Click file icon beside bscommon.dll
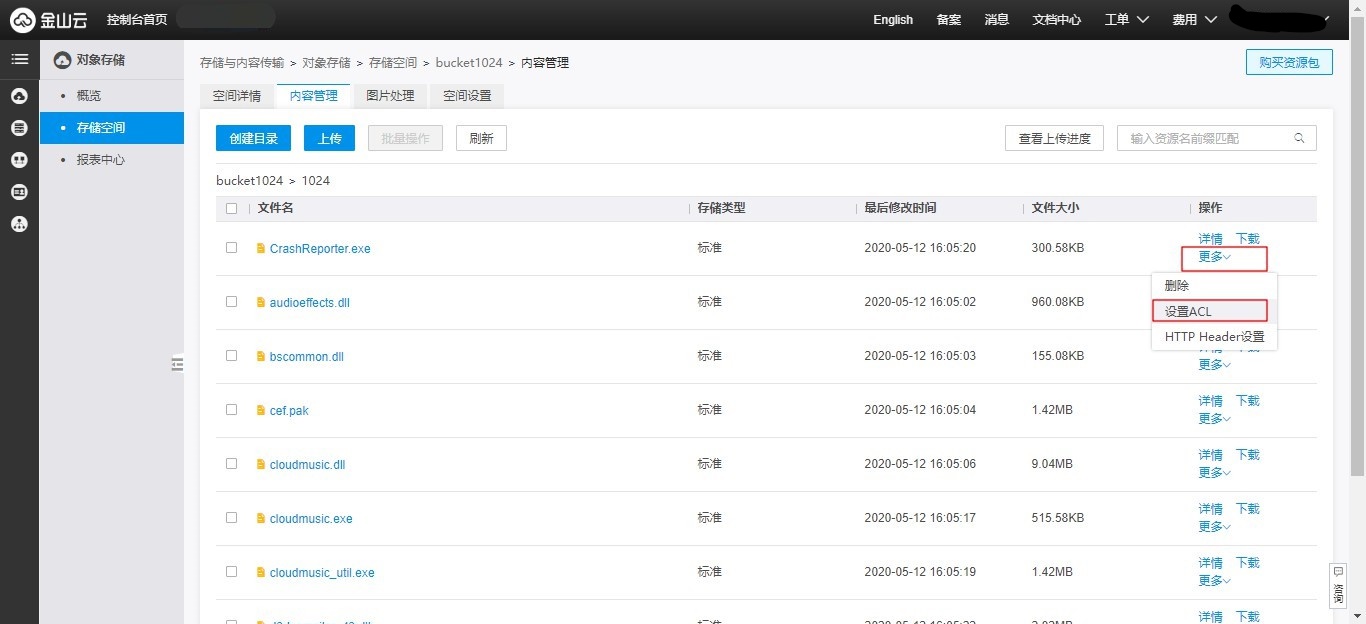The width and height of the screenshot is (1366, 624). click(261, 356)
